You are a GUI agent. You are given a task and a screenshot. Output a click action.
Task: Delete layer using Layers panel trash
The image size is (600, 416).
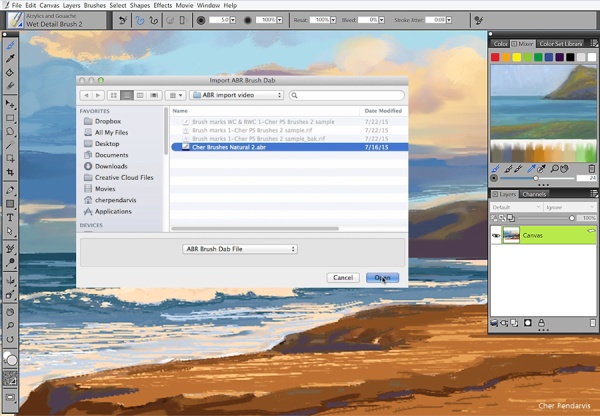click(x=592, y=323)
